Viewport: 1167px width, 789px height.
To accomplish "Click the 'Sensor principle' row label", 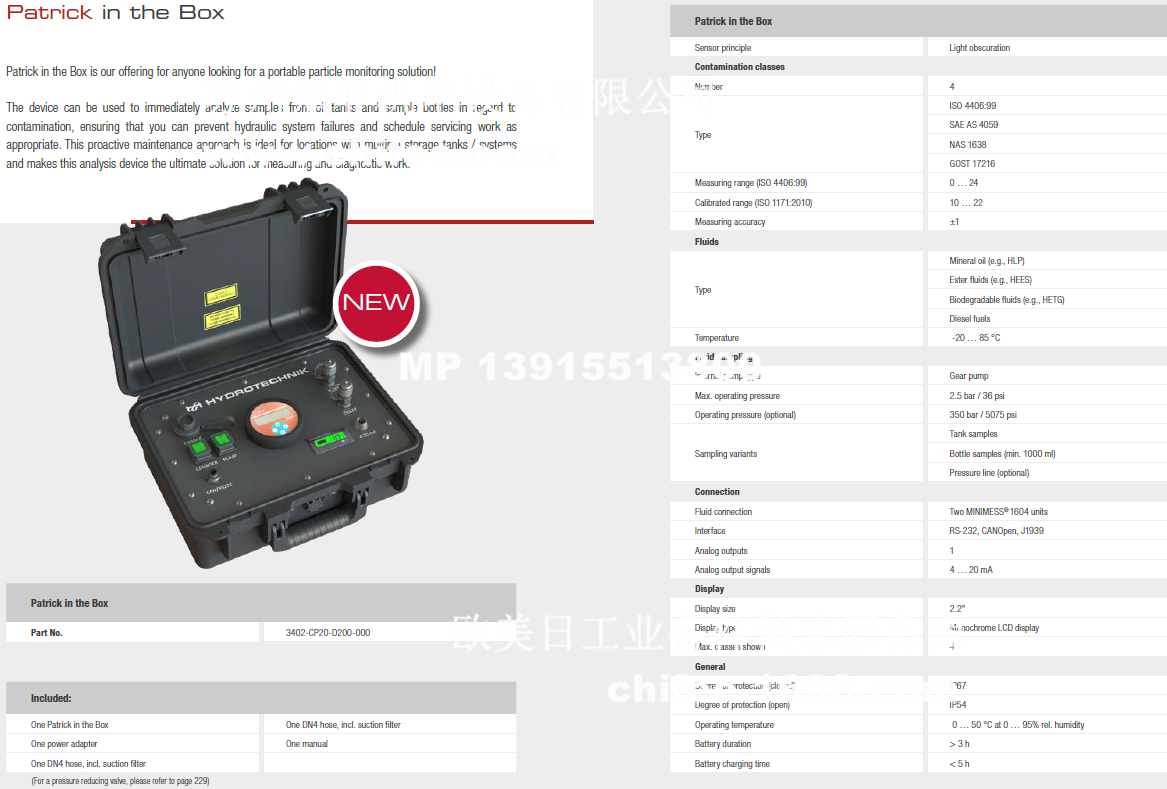I will [723, 48].
